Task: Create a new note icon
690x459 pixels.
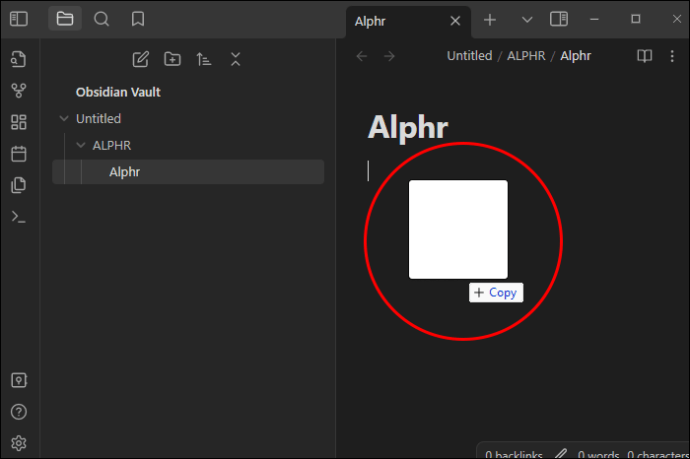Action: 140,59
